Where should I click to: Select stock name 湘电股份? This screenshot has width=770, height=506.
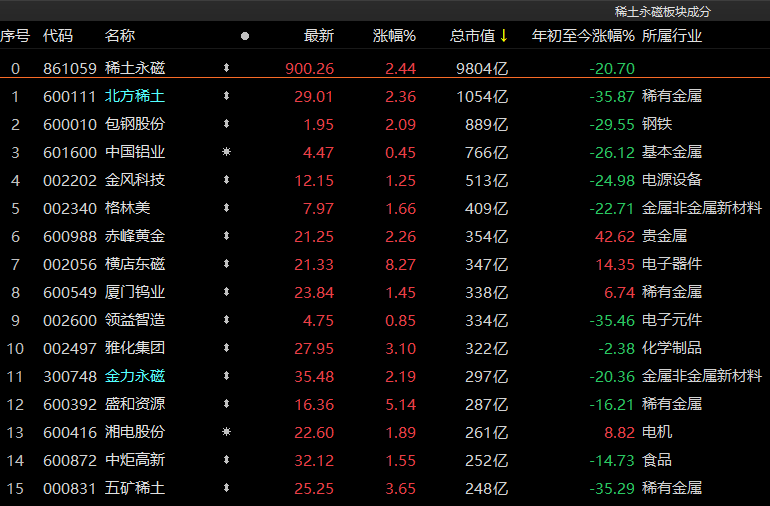[135, 432]
